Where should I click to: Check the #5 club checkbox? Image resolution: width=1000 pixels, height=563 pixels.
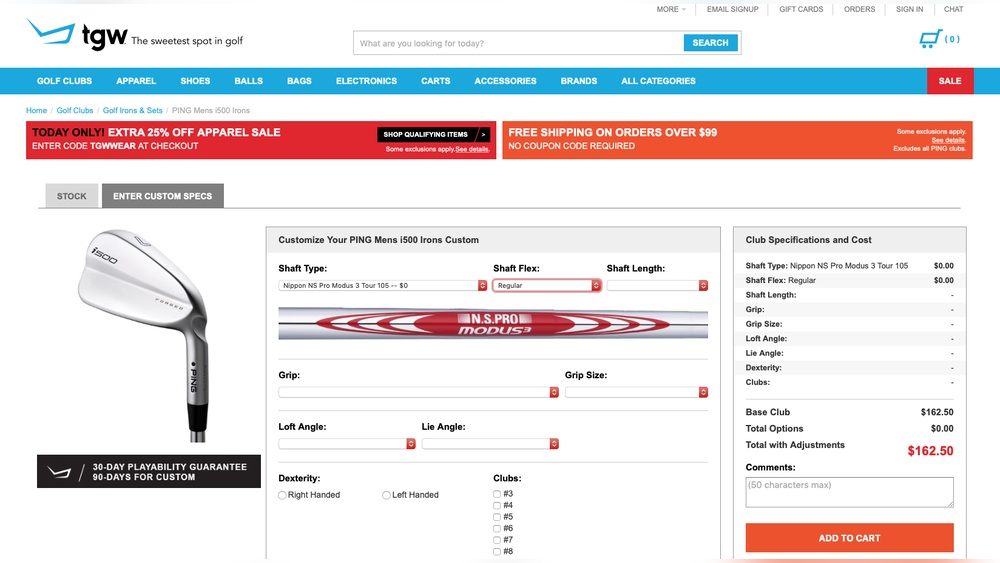[497, 517]
